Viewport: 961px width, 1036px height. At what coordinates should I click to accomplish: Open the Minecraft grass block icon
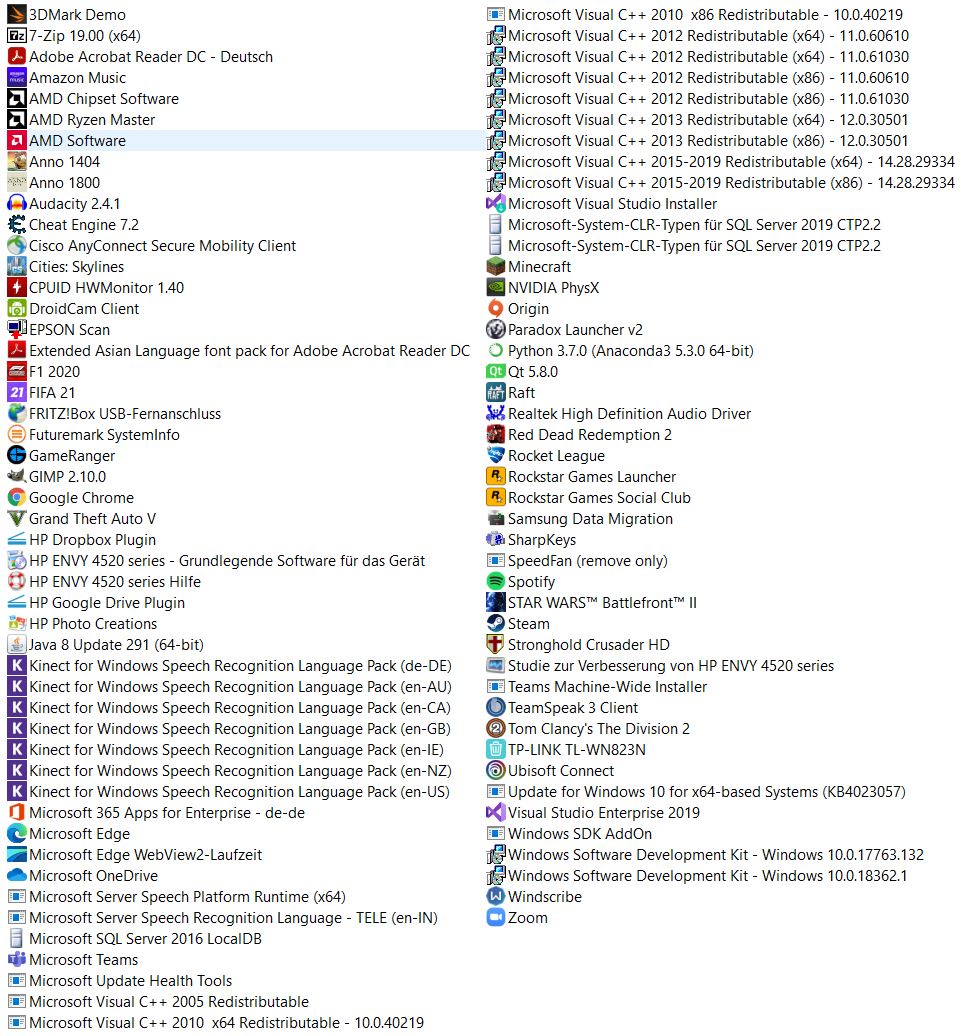point(495,267)
